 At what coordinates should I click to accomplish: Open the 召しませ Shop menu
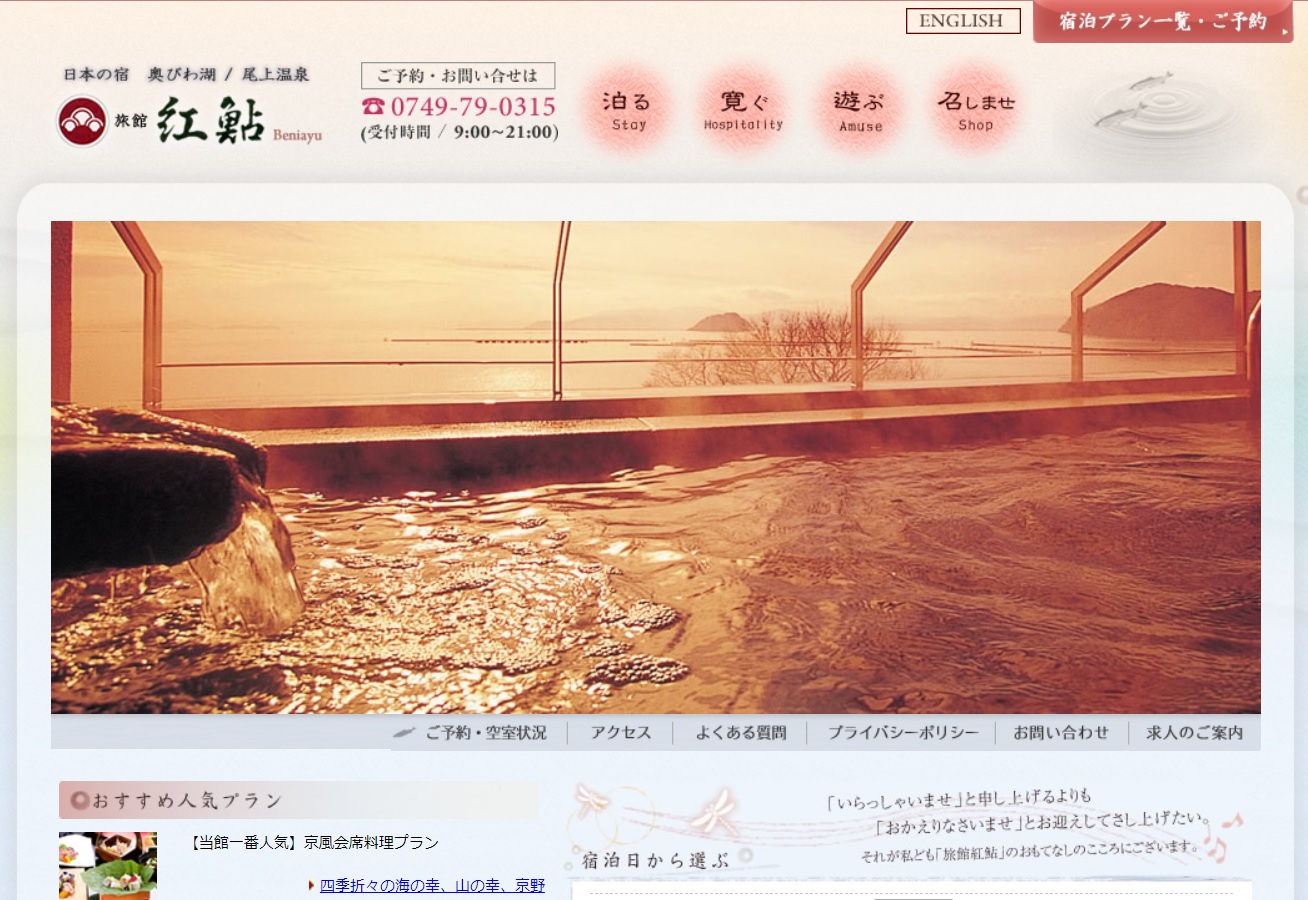click(x=976, y=110)
